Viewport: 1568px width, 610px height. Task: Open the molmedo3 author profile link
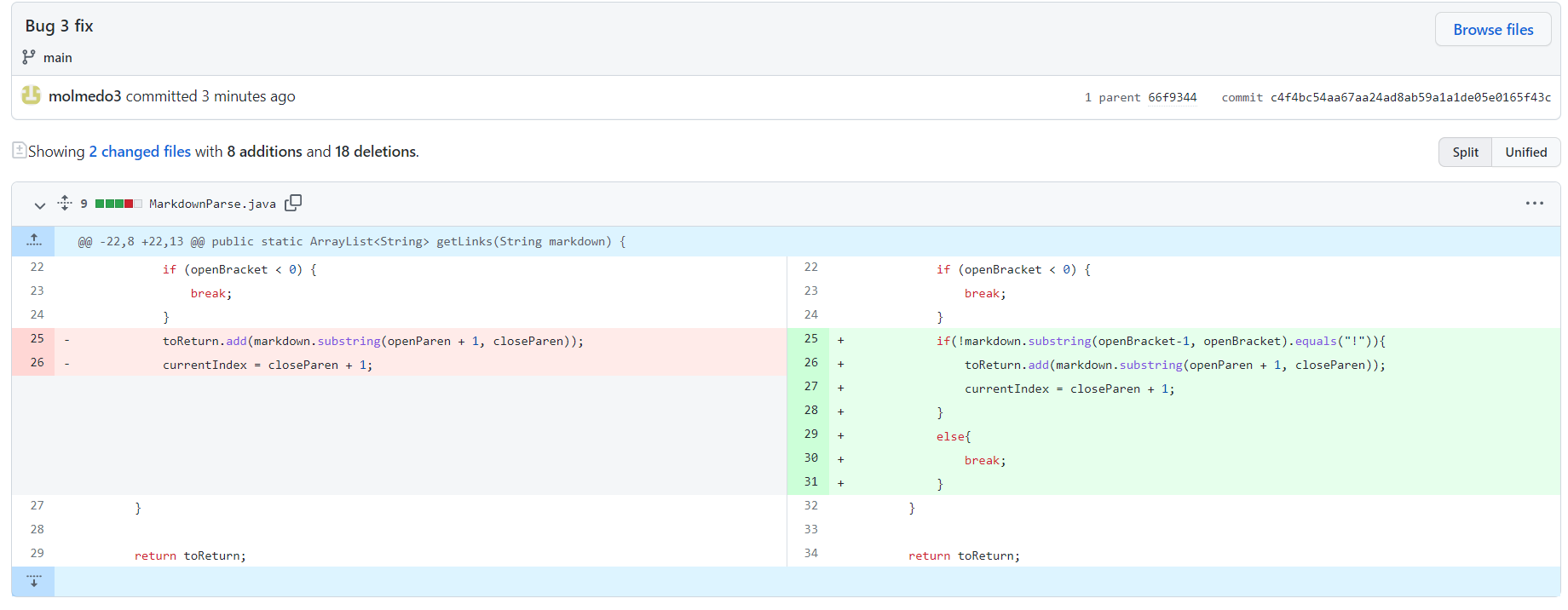pos(84,96)
